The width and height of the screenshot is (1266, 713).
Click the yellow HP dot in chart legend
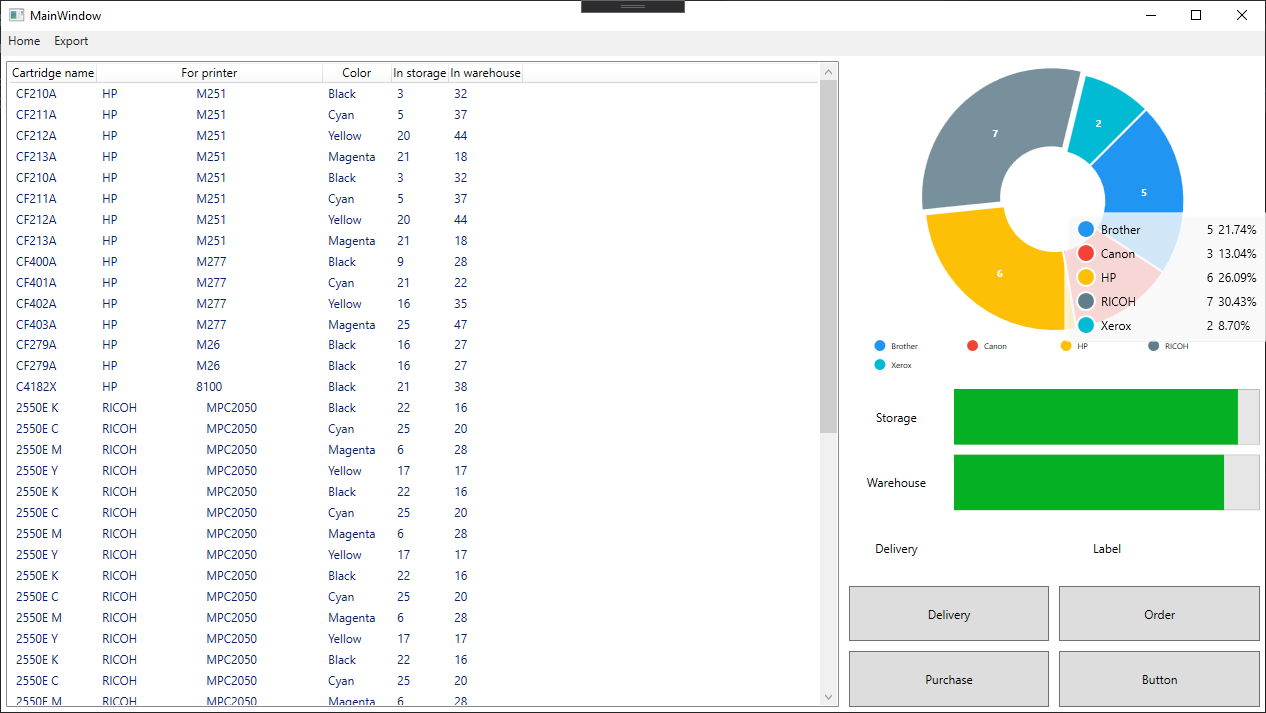tap(1066, 346)
